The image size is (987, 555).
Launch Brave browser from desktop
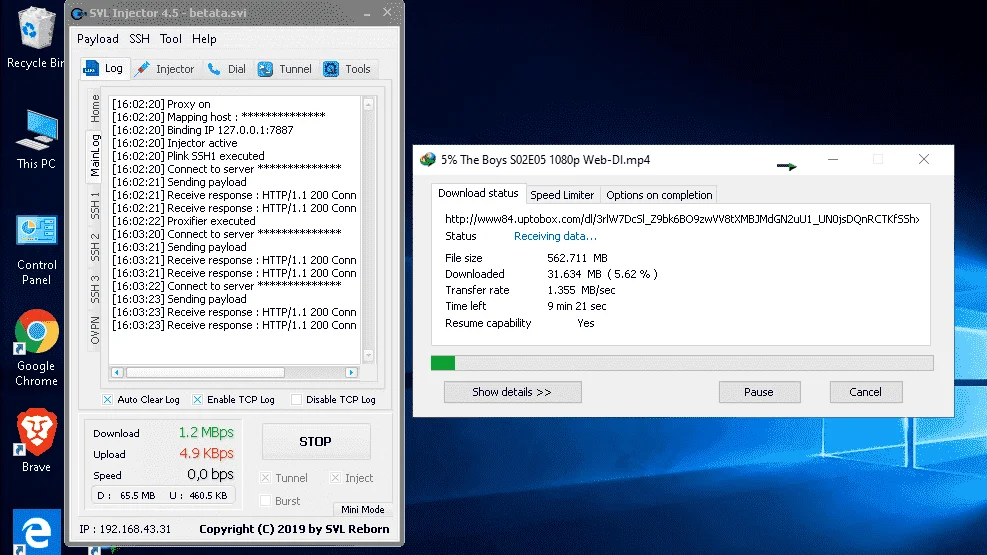pyautogui.click(x=36, y=440)
